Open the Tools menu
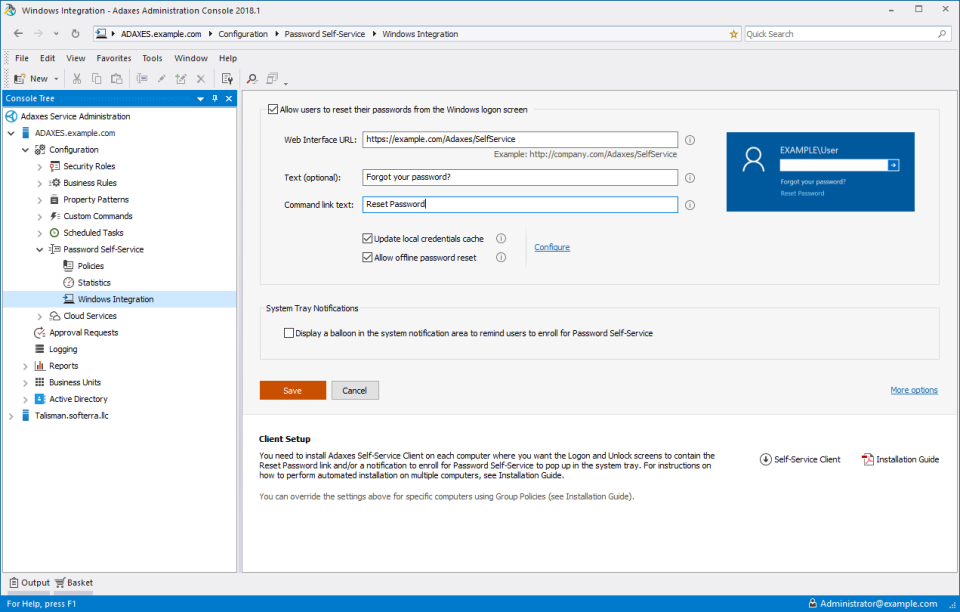Screen dimensions: 960x612 pyautogui.click(x=152, y=58)
